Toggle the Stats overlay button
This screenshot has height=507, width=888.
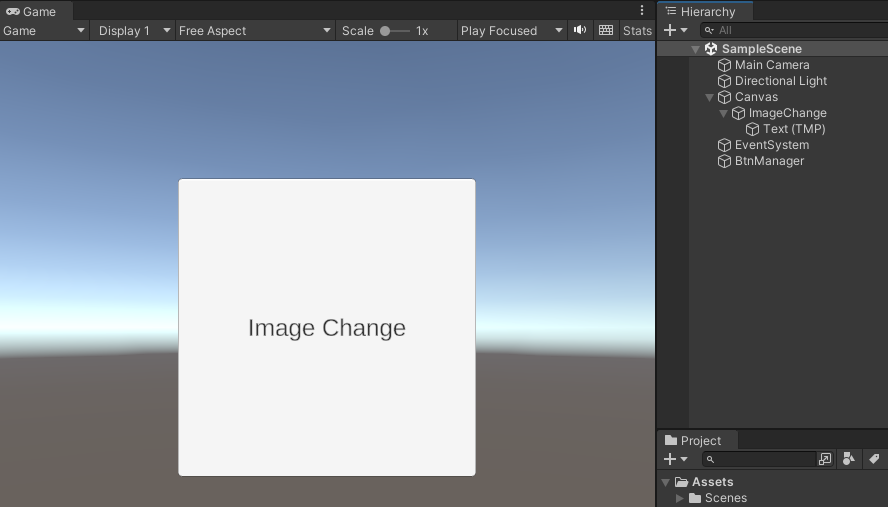(x=637, y=31)
